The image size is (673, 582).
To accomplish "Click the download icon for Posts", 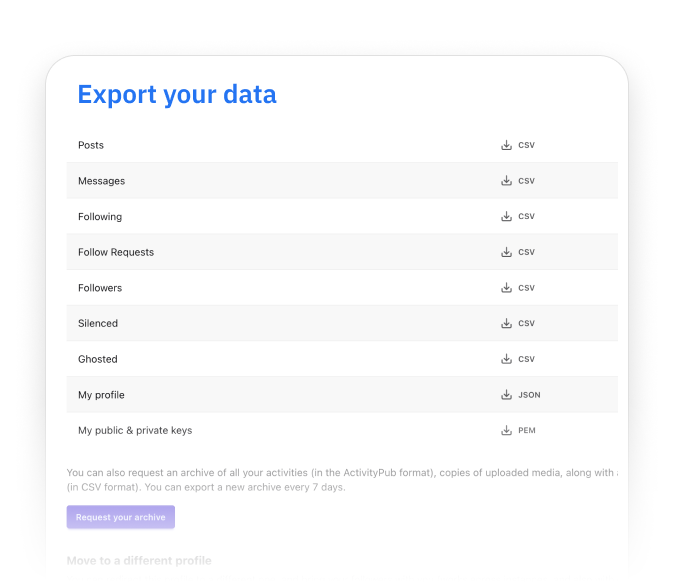I will click(x=506, y=145).
